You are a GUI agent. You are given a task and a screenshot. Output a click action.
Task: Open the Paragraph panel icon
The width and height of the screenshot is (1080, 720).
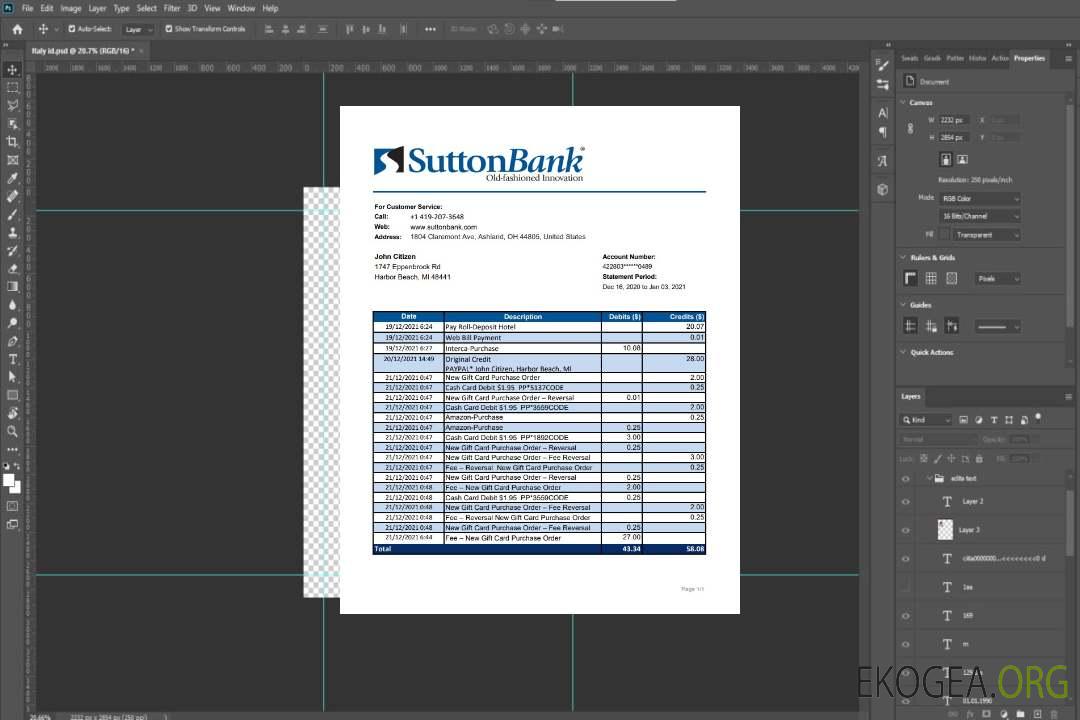[x=882, y=132]
